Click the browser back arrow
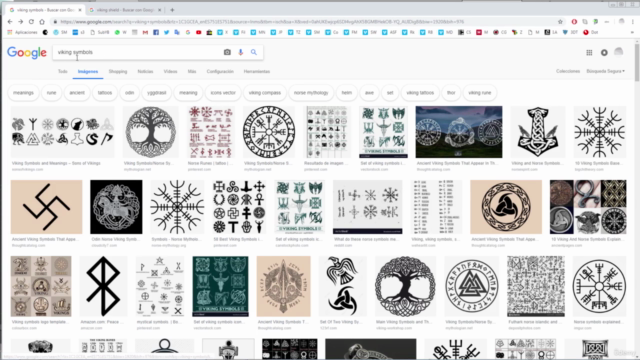The width and height of the screenshot is (640, 360). (x=10, y=22)
